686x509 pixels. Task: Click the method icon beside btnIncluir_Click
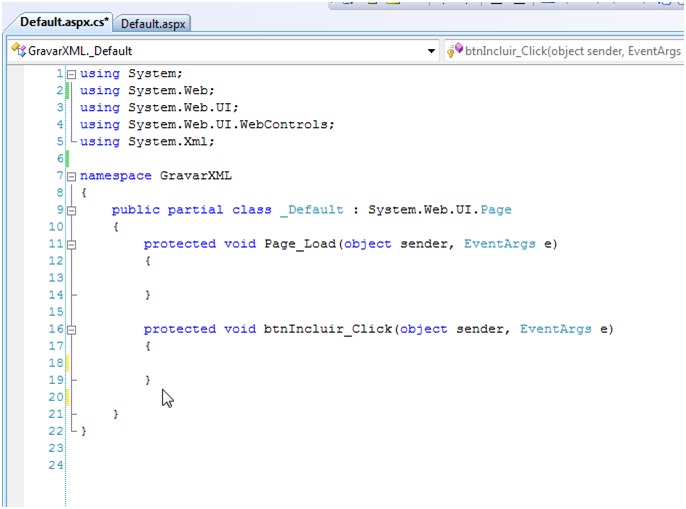(455, 50)
